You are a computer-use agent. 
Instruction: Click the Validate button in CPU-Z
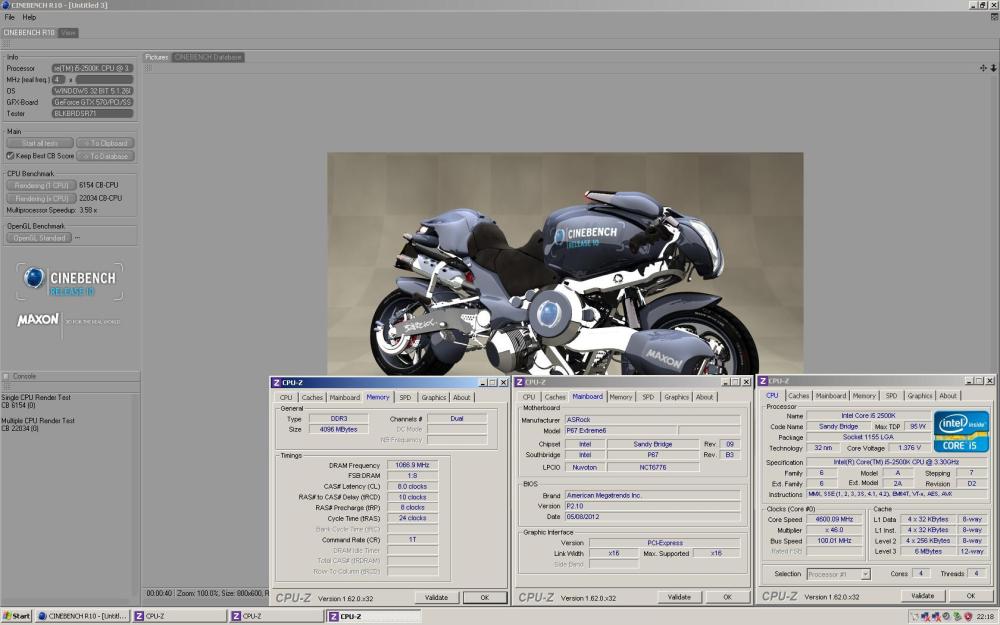click(436, 596)
